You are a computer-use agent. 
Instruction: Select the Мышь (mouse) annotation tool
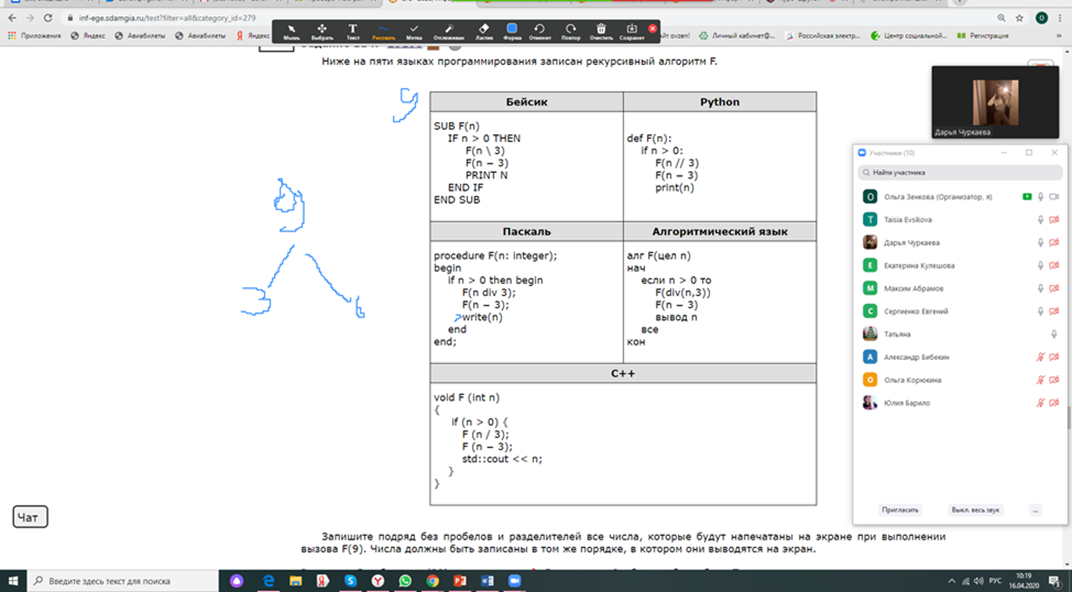click(291, 31)
